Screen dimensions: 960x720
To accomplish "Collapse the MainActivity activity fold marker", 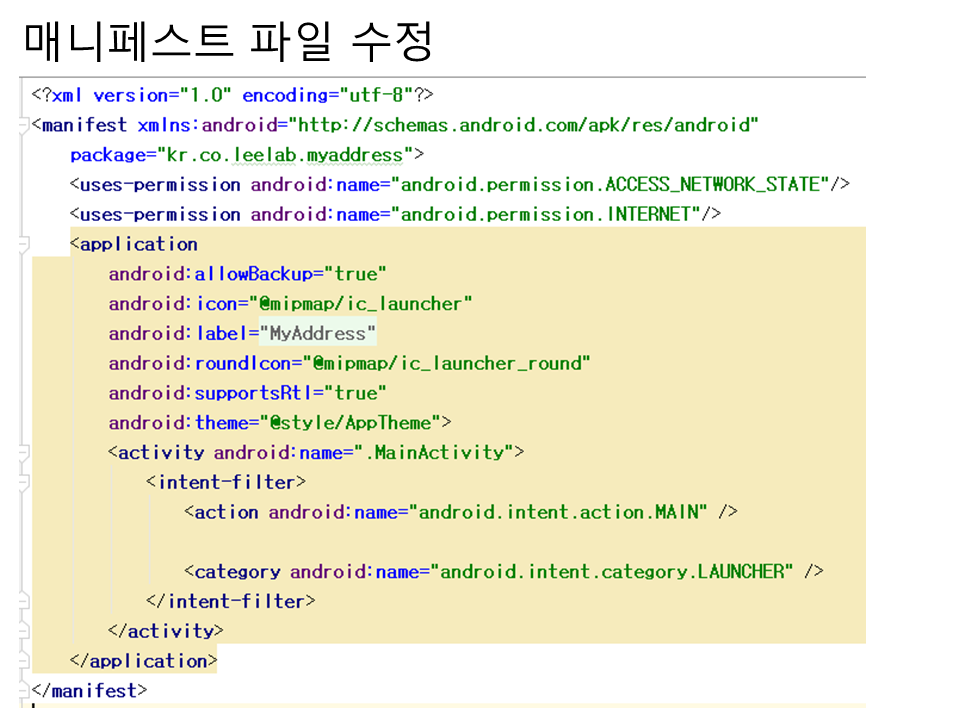I will [x=23, y=453].
